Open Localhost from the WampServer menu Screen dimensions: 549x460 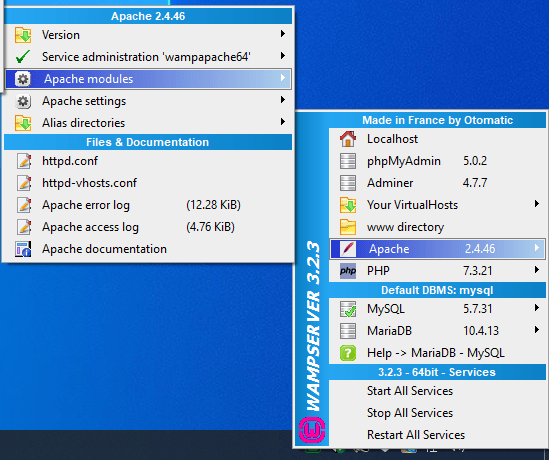[437, 139]
